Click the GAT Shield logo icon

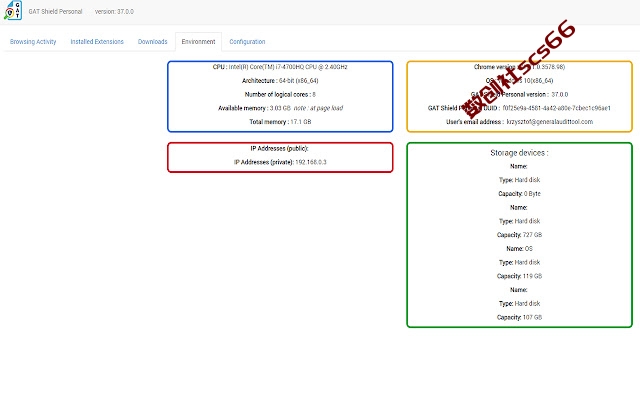(13, 10)
